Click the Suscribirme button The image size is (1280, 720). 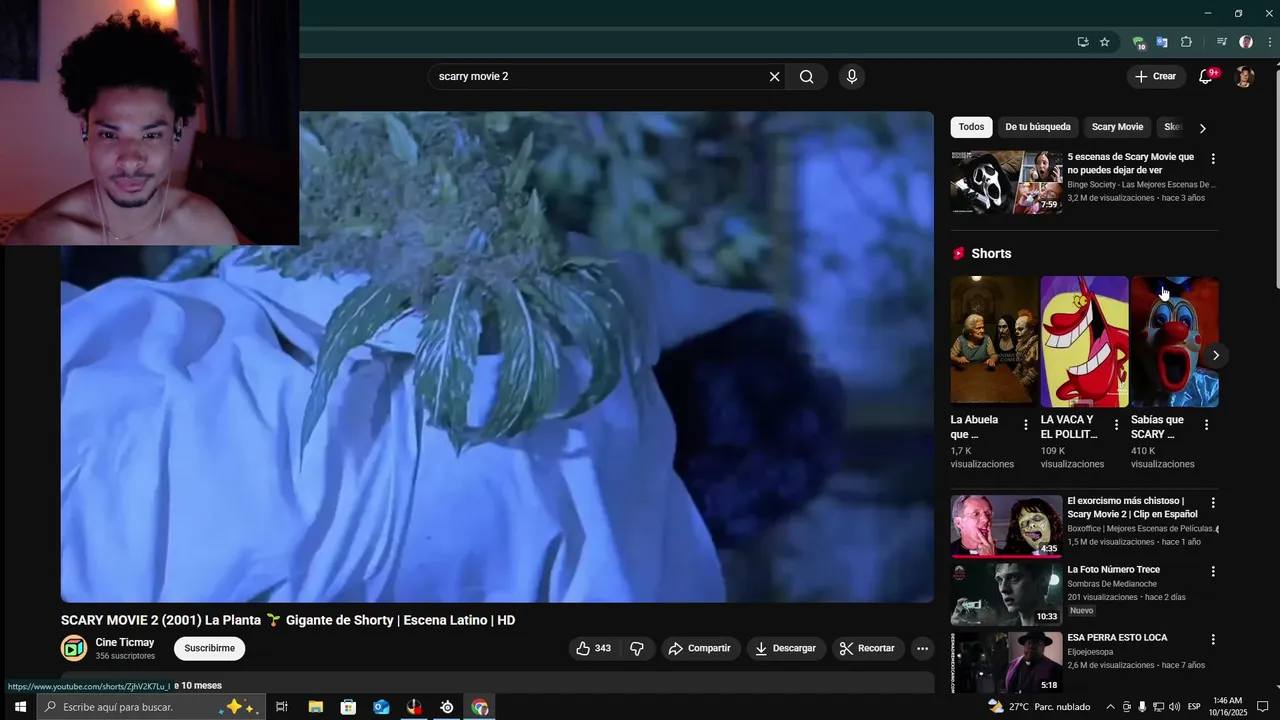(209, 648)
